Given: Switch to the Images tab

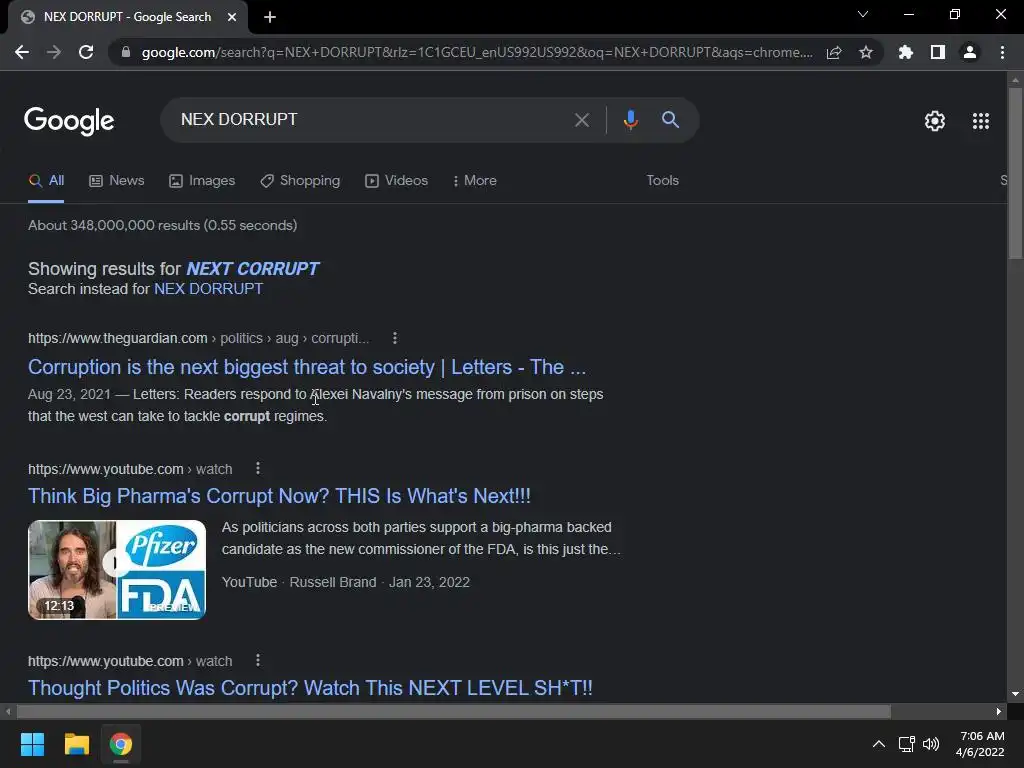Looking at the screenshot, I should tap(202, 181).
